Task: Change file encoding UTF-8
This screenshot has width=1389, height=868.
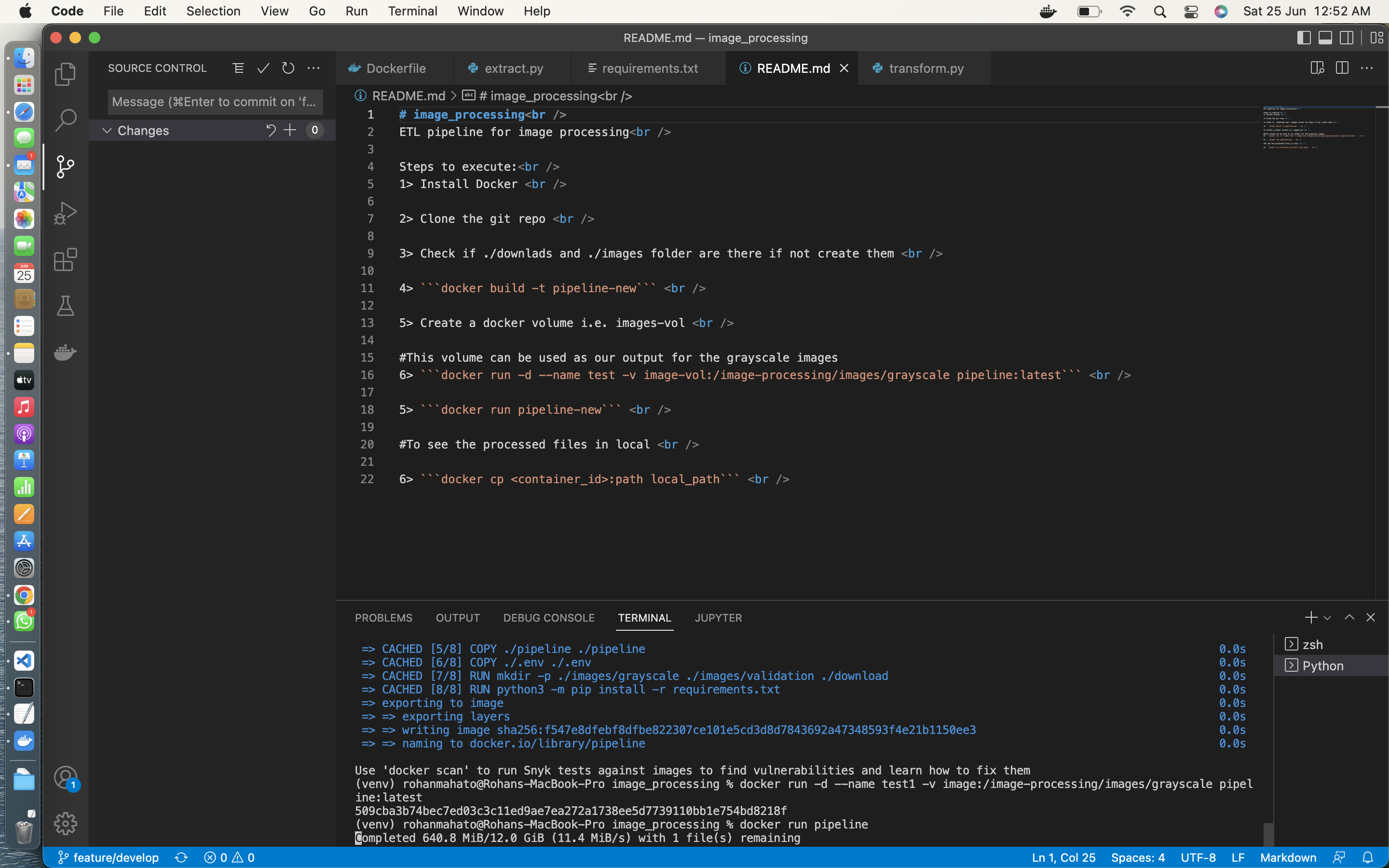Action: pyautogui.click(x=1198, y=857)
